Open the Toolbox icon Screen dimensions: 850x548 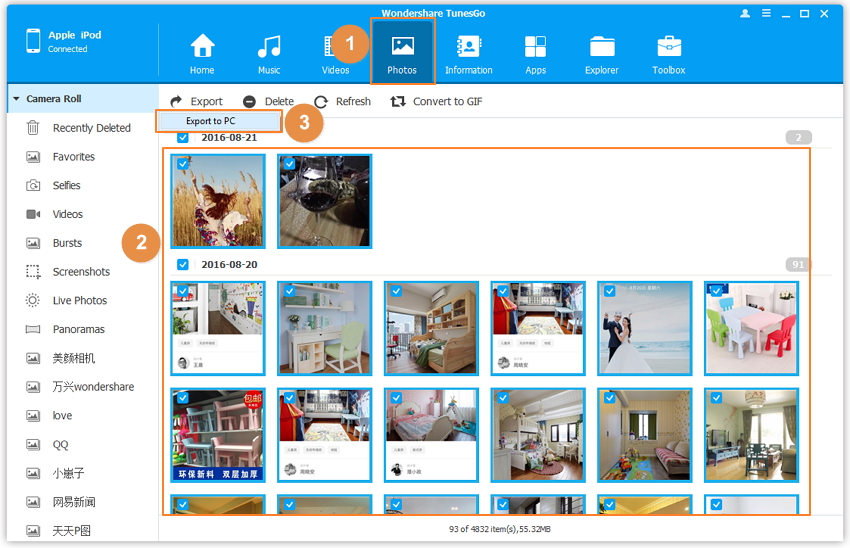pos(669,47)
